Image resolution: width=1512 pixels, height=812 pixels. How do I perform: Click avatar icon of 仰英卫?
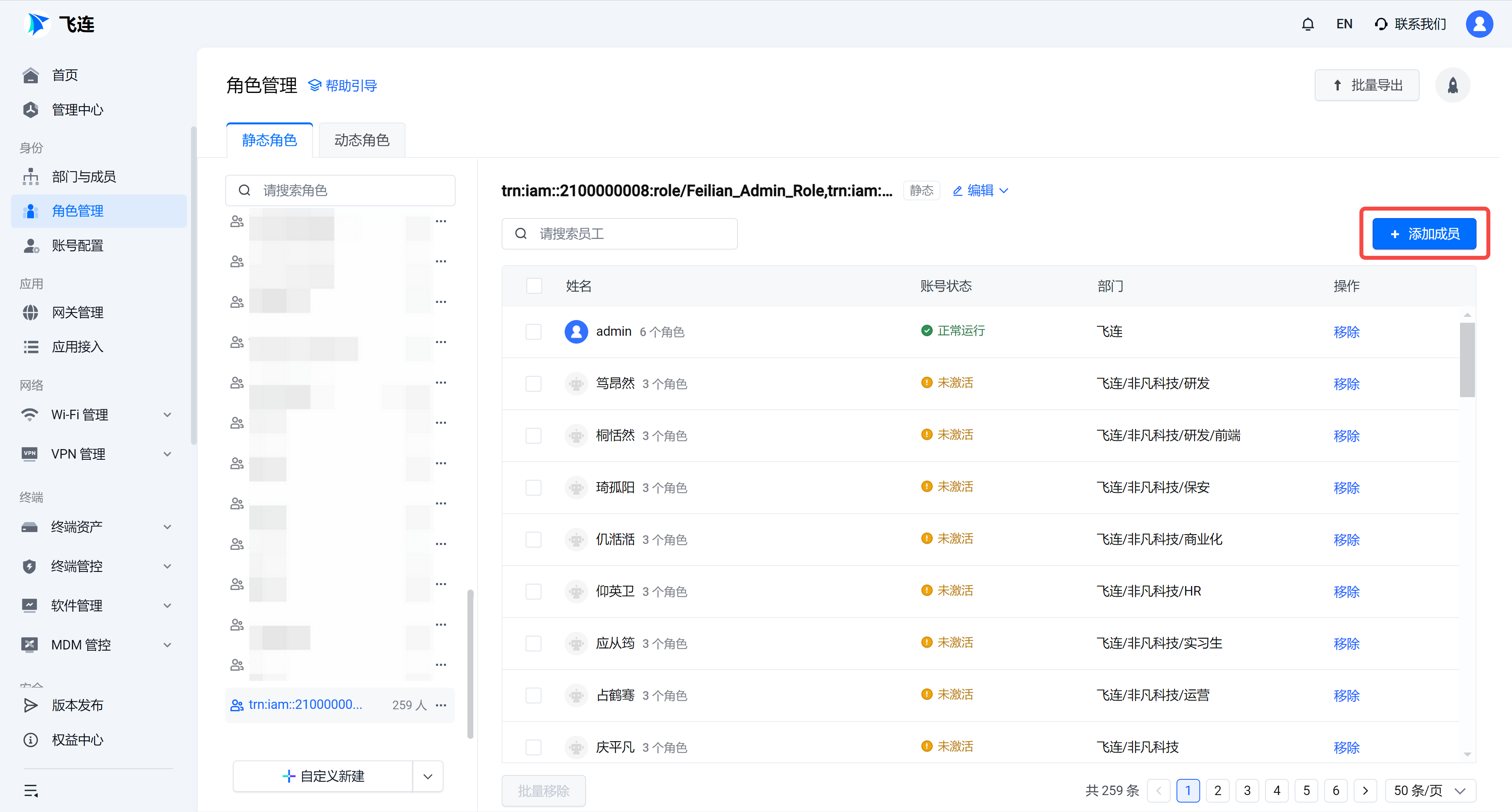576,592
